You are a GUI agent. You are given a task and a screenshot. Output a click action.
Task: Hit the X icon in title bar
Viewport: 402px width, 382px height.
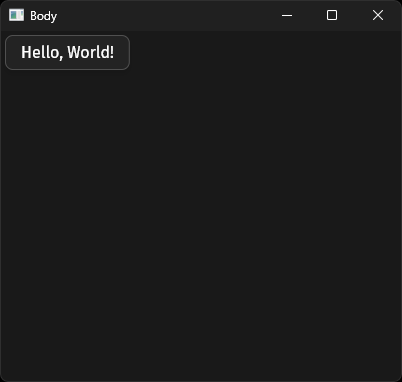378,15
